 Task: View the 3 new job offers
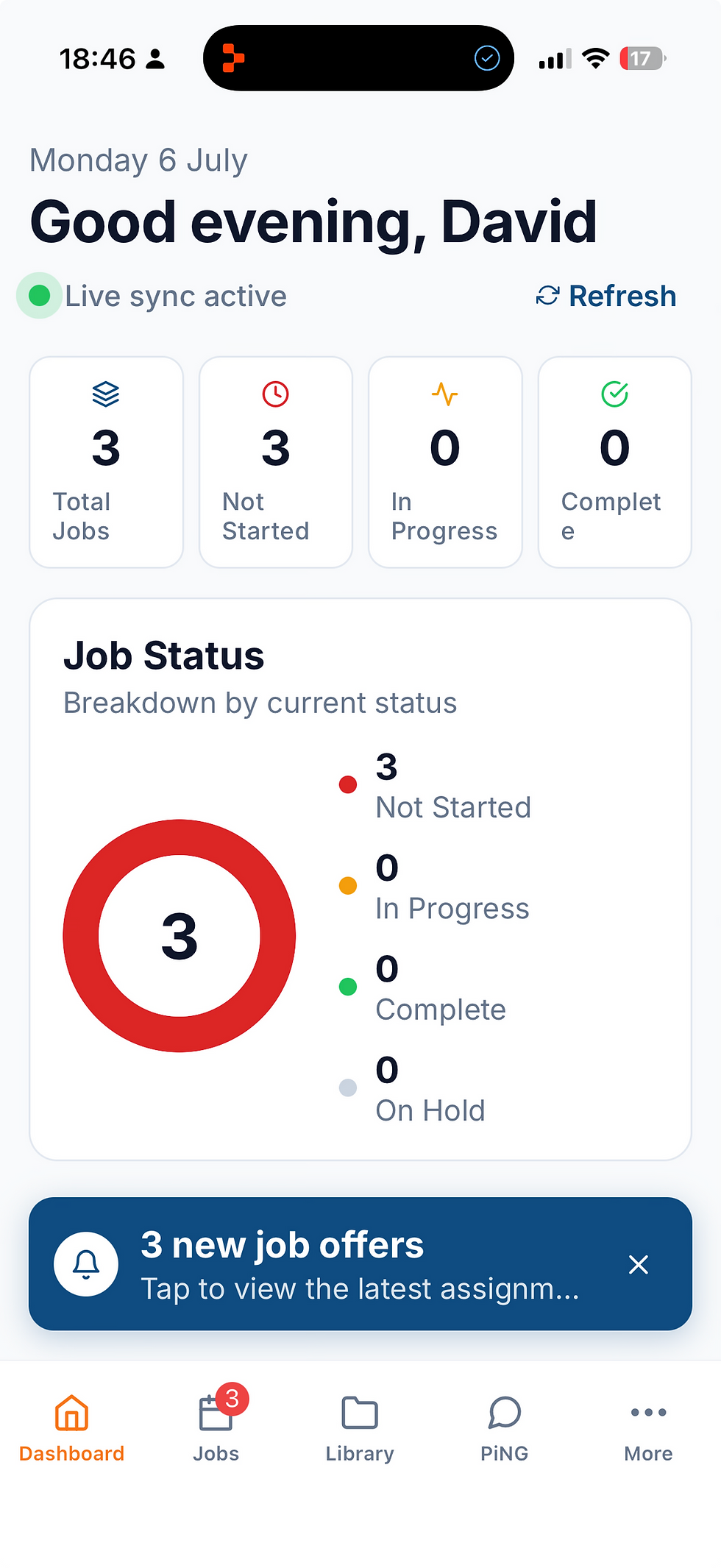point(360,1264)
